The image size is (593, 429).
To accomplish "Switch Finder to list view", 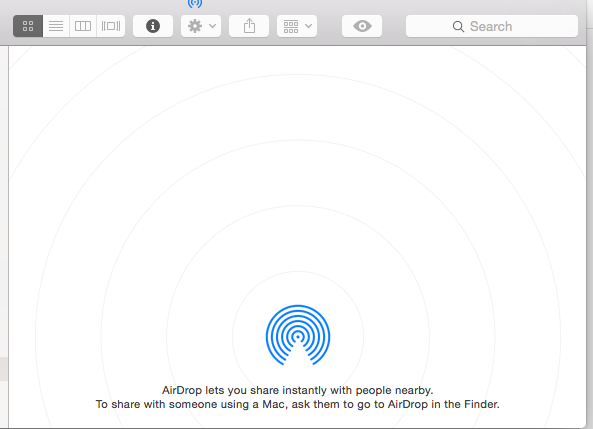I will pos(56,26).
